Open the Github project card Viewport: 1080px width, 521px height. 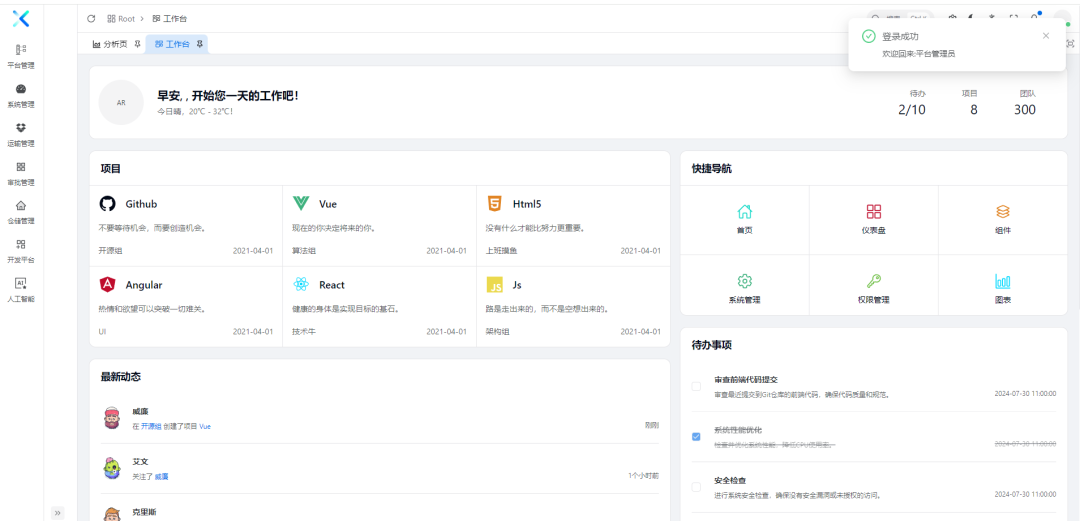[x=186, y=226]
